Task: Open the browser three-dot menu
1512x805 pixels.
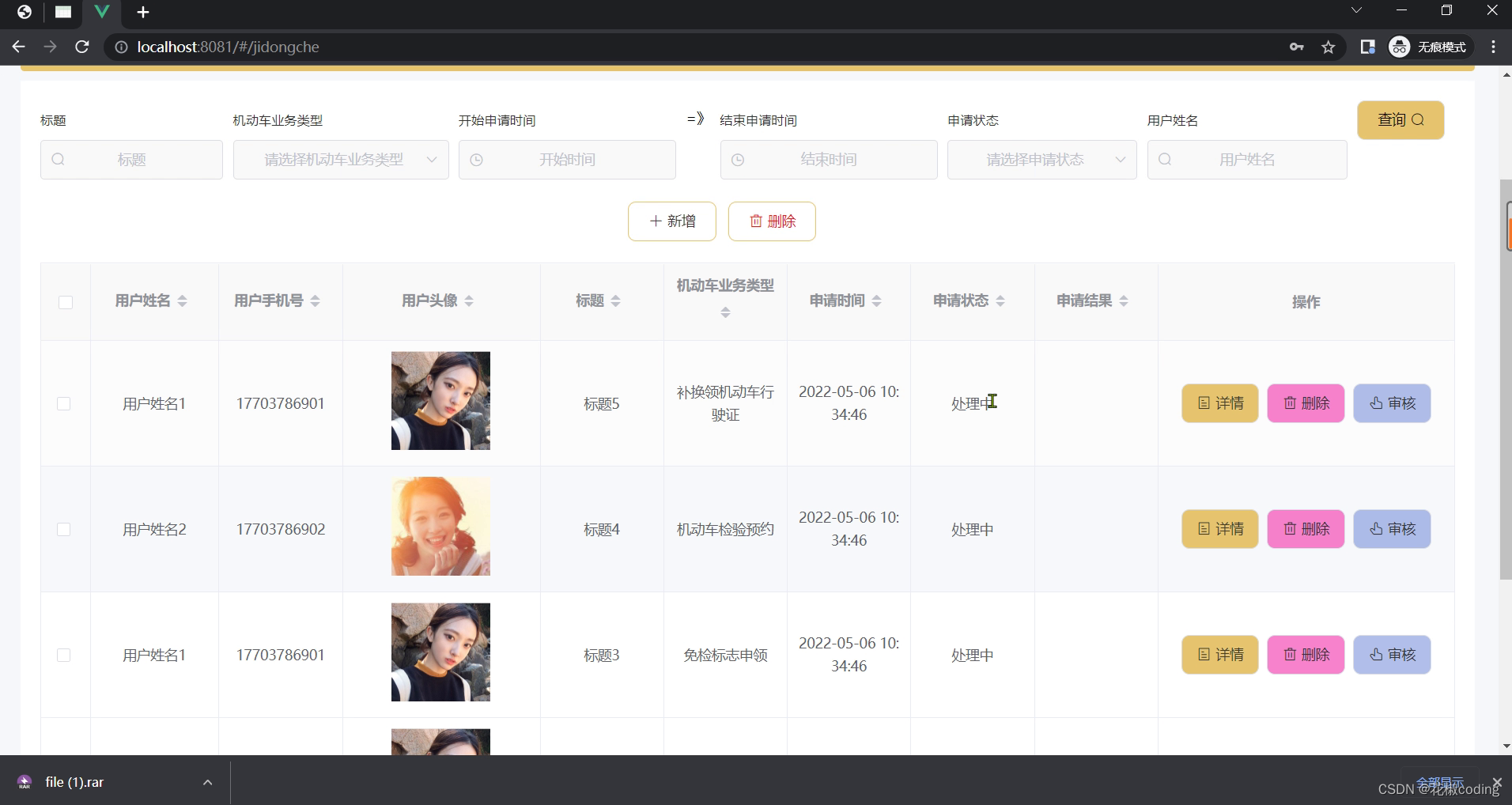Action: tap(1493, 47)
